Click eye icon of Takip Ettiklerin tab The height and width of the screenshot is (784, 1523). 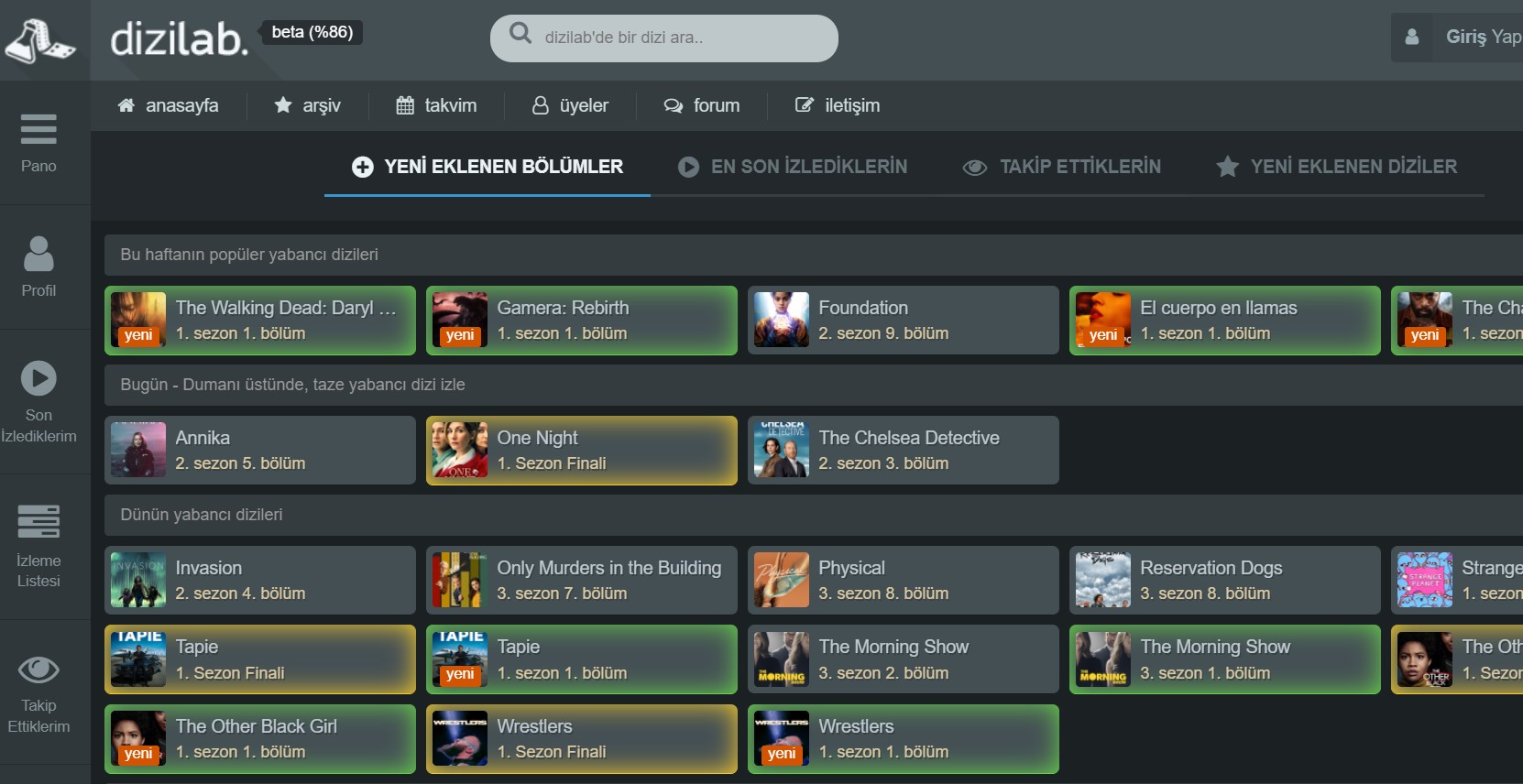(975, 168)
